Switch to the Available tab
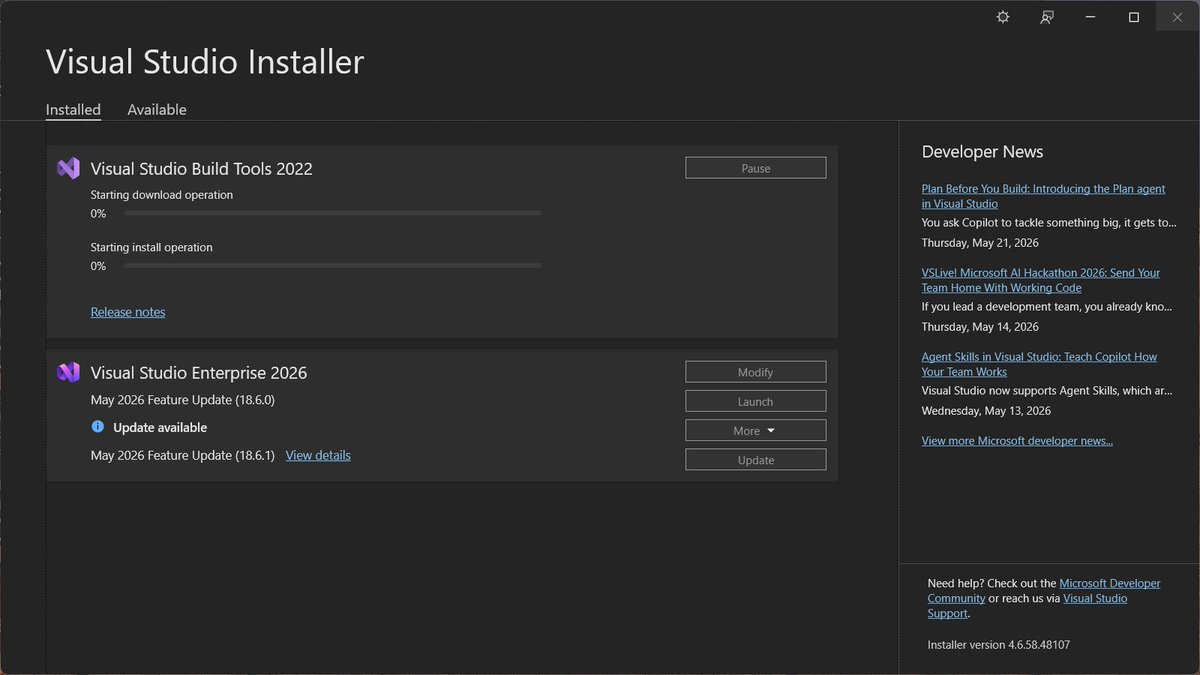This screenshot has width=1200, height=675. coord(157,110)
